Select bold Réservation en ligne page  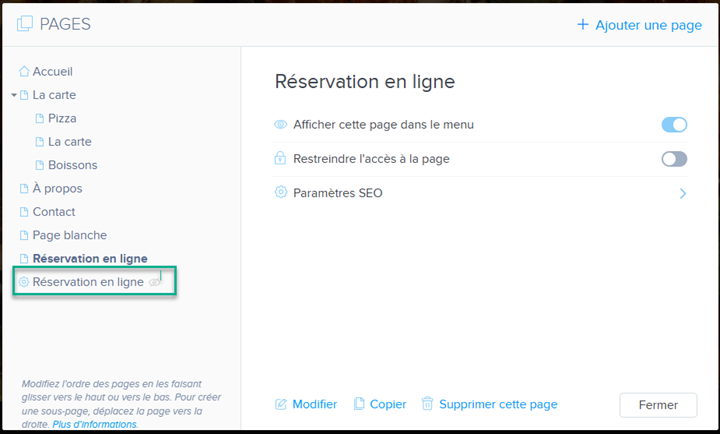pos(90,259)
